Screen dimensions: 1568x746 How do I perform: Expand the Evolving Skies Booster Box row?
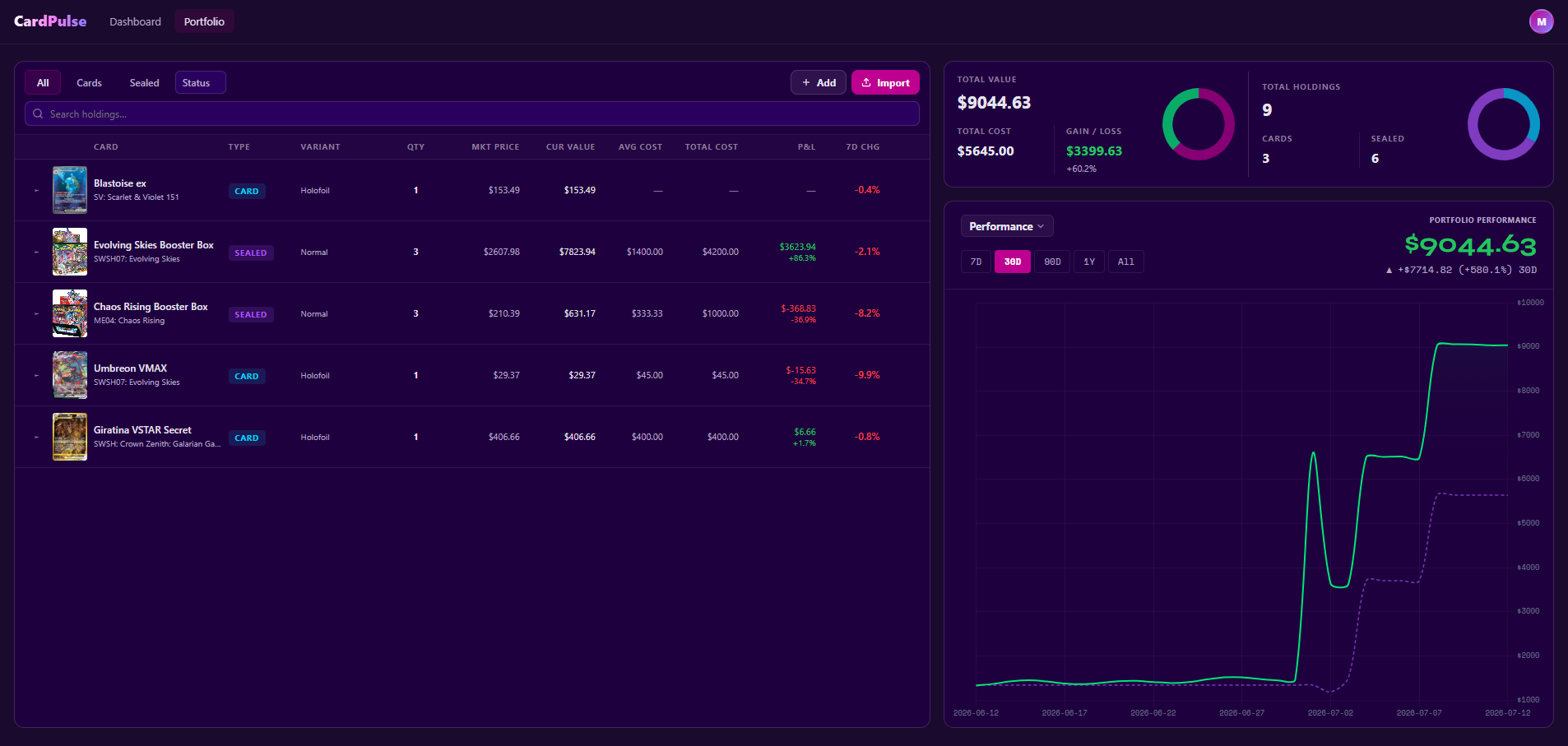pyautogui.click(x=36, y=252)
